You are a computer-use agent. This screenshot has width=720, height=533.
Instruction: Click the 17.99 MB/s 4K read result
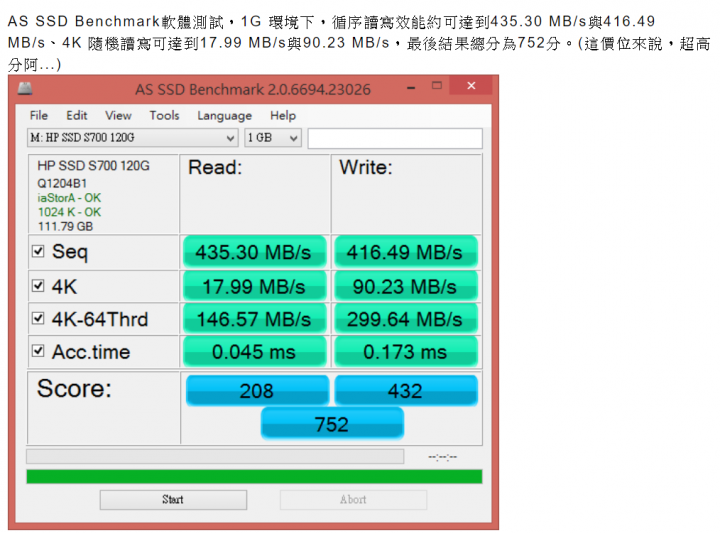pos(254,286)
